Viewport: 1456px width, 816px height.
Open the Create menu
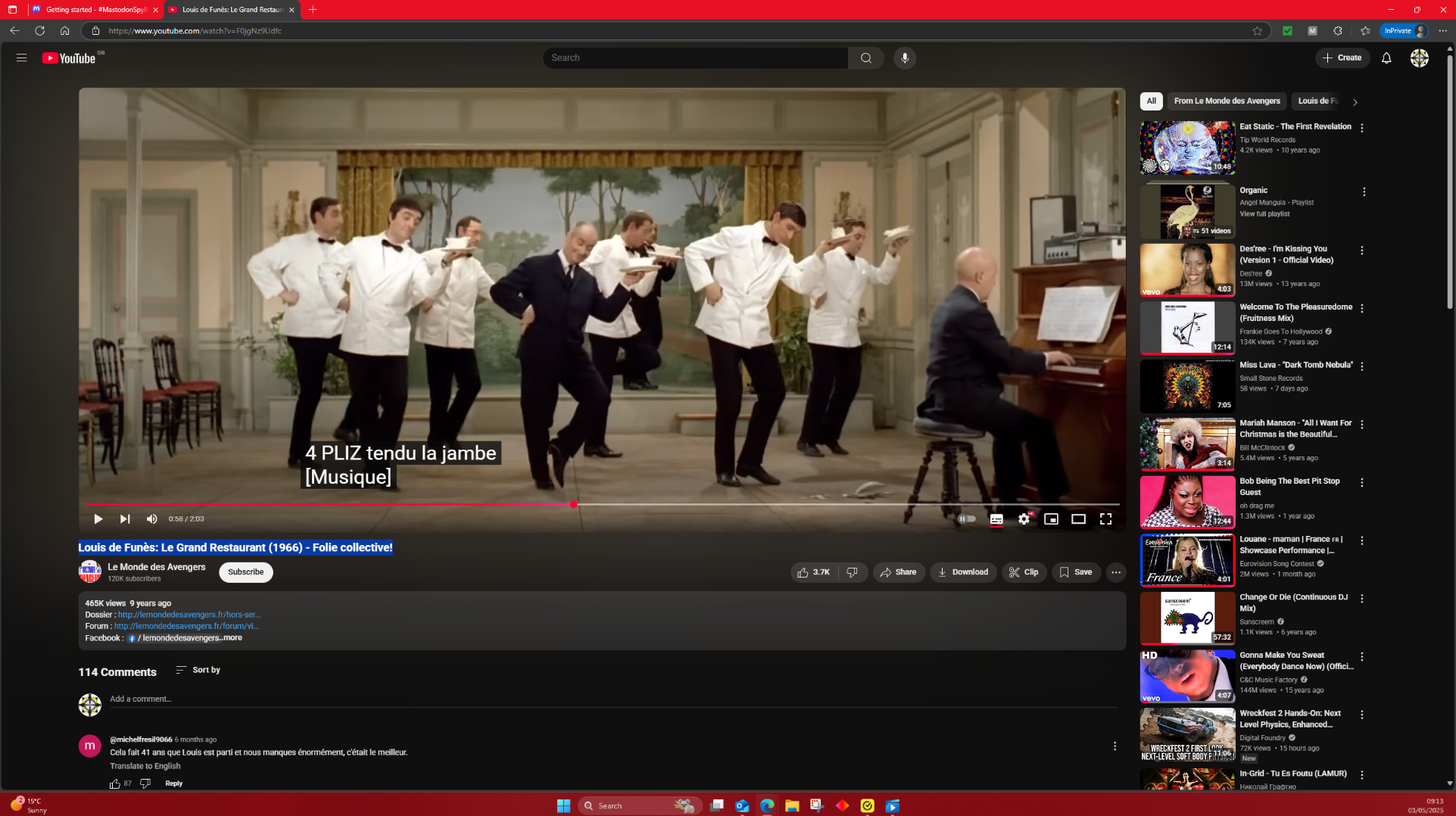click(x=1342, y=58)
